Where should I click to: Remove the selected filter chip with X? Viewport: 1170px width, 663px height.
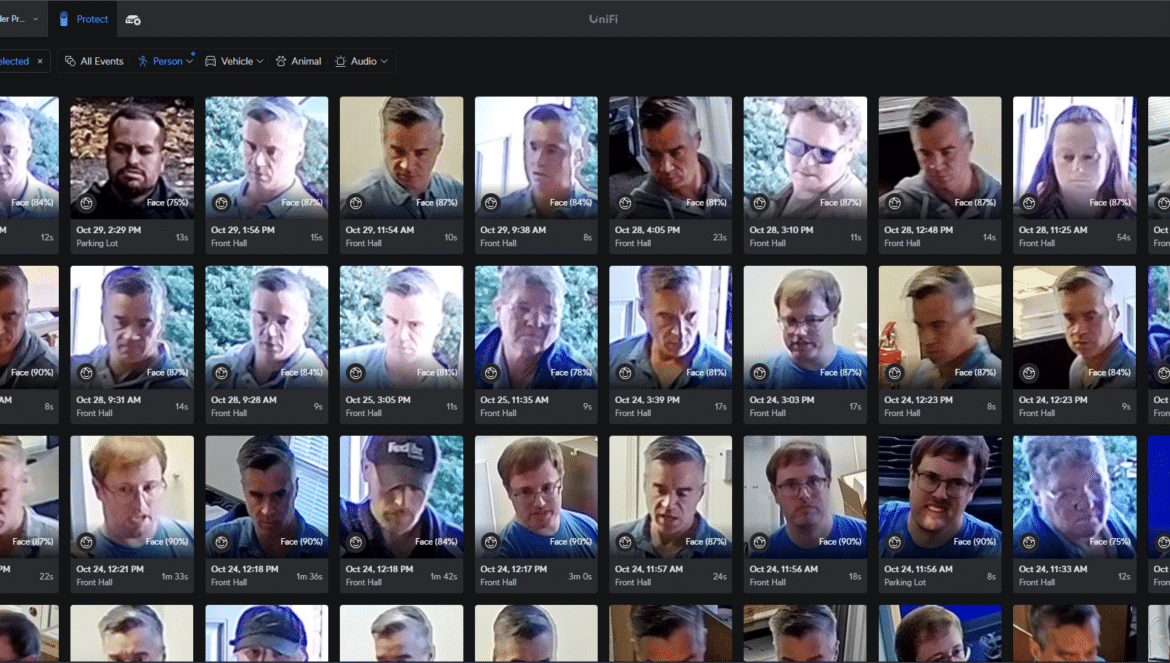point(40,61)
